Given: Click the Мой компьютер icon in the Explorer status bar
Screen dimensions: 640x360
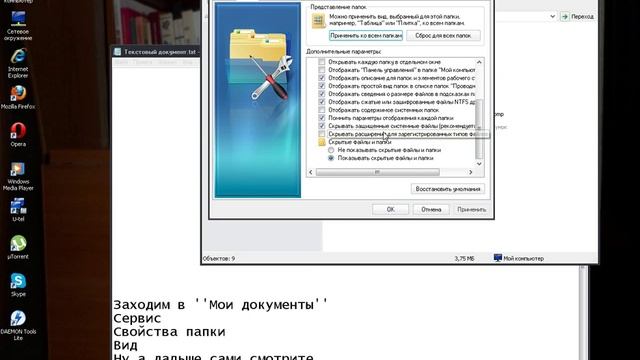Looking at the screenshot, I should click(498, 258).
